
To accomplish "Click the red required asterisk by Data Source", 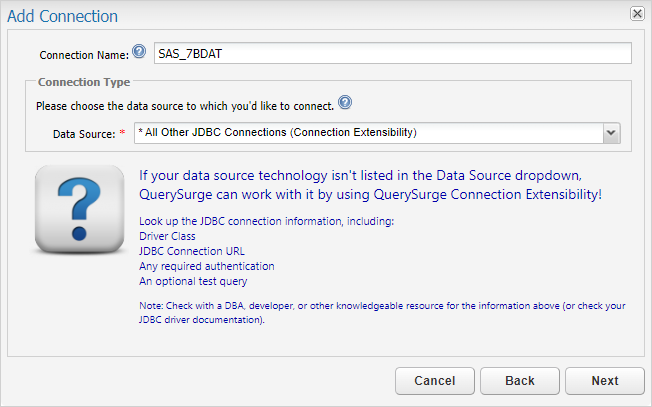I will (x=122, y=134).
